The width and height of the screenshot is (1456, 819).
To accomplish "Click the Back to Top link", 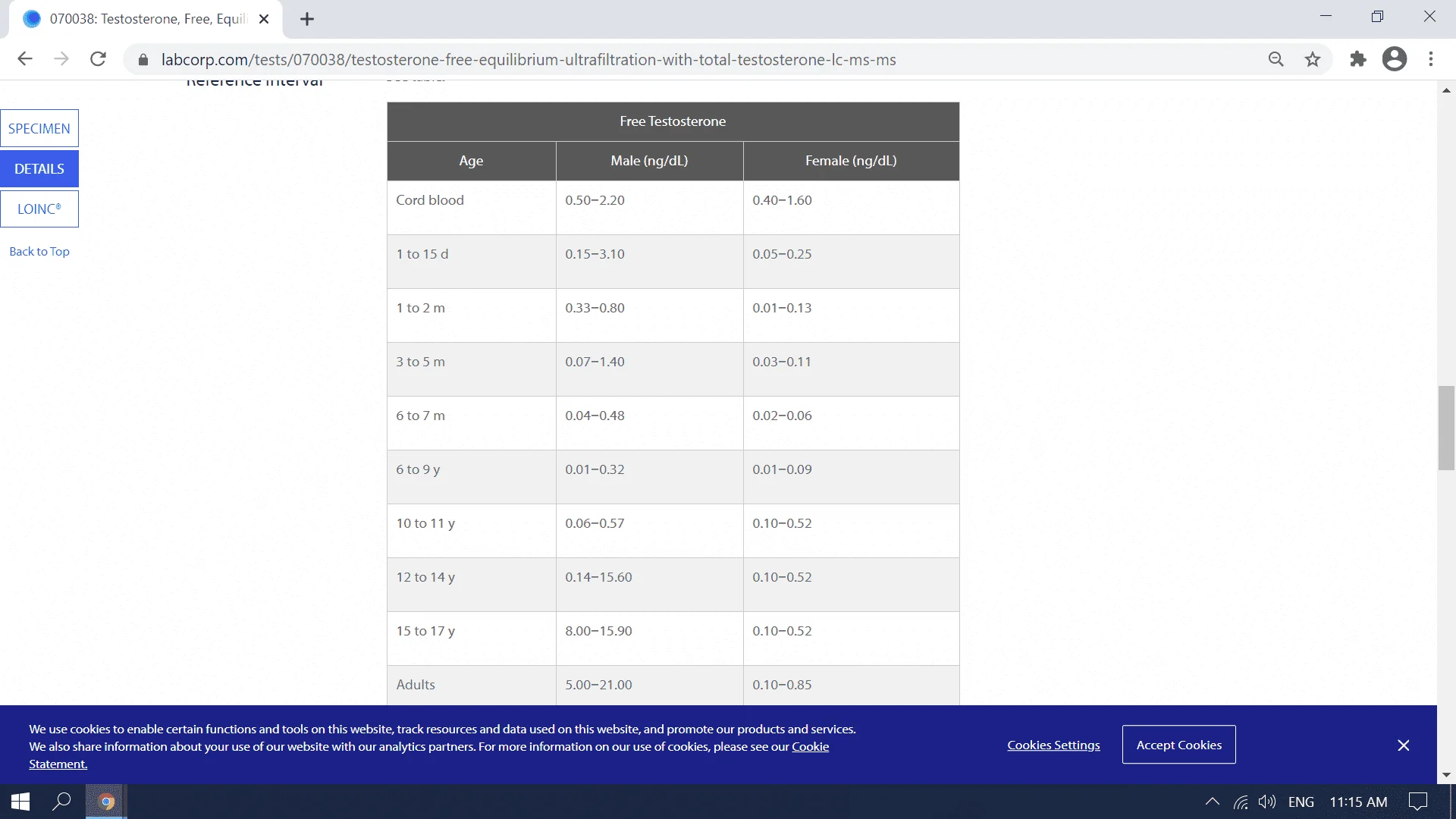I will (x=39, y=251).
